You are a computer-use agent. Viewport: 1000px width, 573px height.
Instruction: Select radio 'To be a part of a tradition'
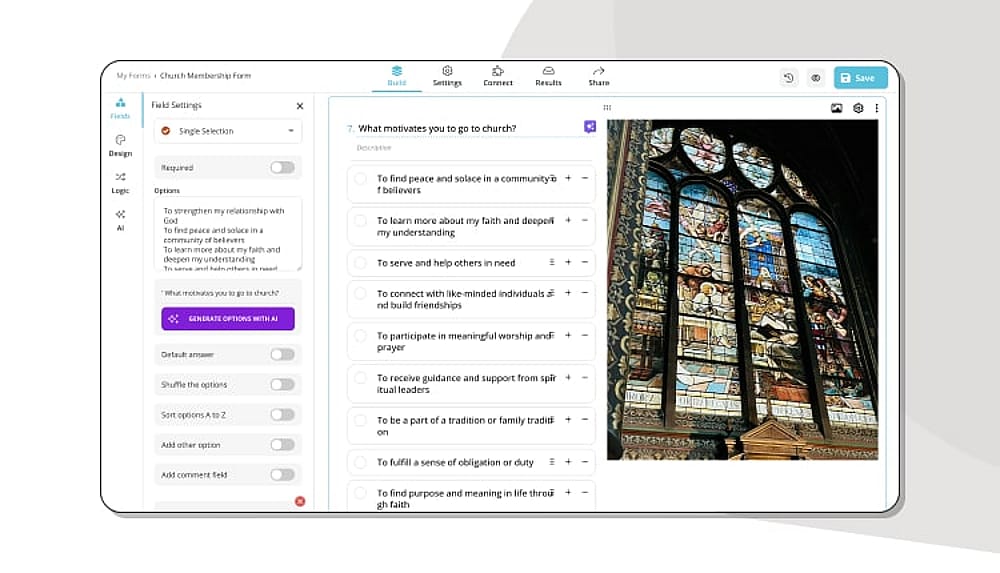pos(360,420)
